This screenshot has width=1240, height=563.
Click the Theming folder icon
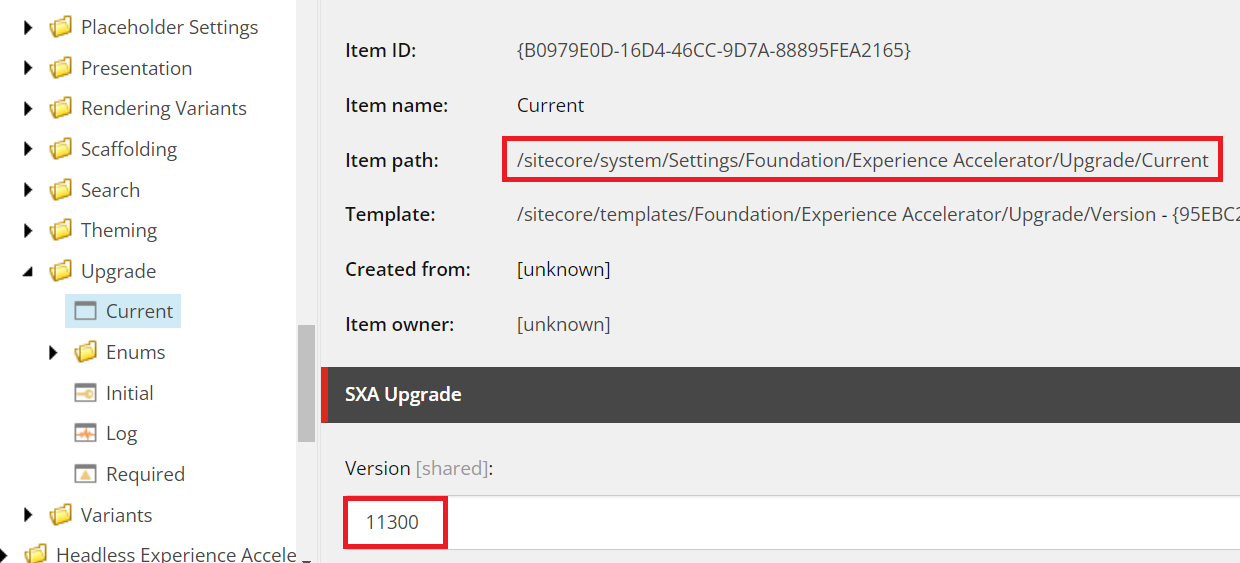coord(61,230)
